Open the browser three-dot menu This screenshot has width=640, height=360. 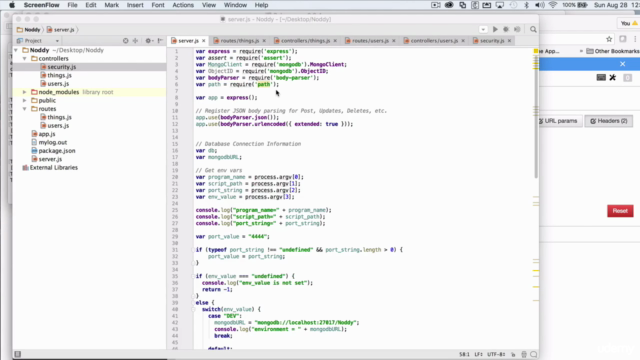point(635,39)
